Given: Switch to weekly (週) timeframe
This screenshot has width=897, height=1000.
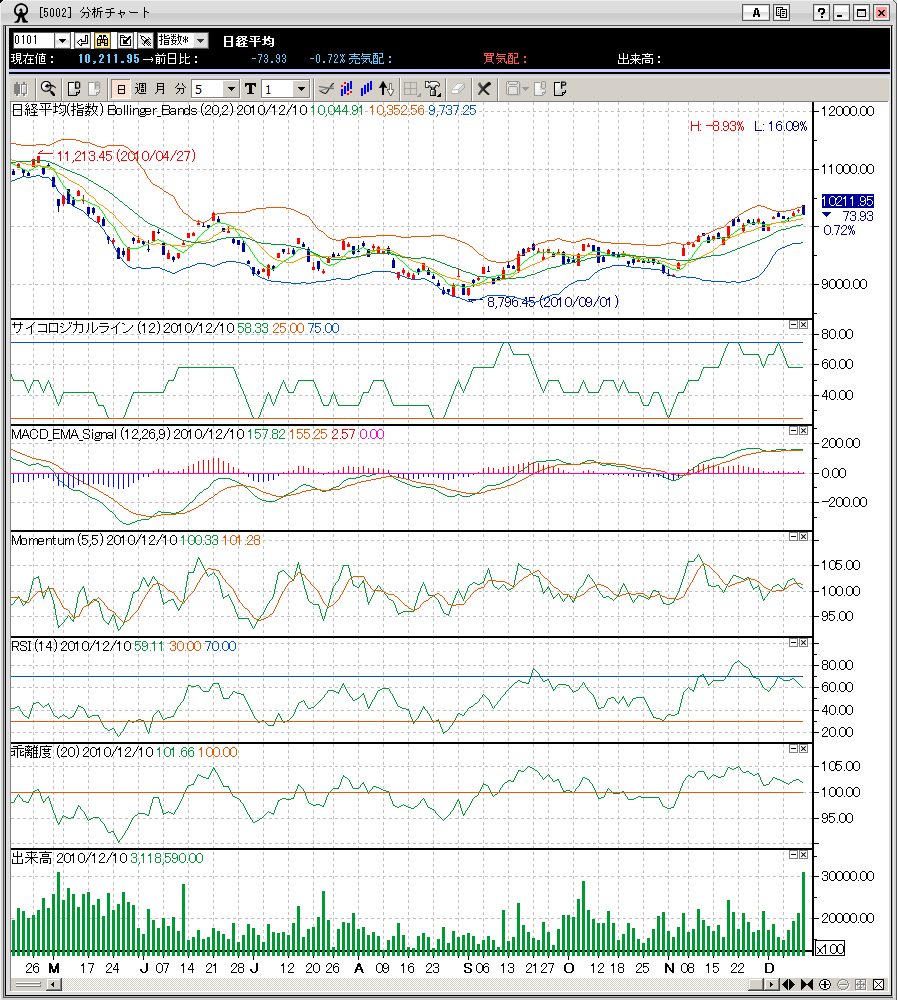Looking at the screenshot, I should point(140,88).
